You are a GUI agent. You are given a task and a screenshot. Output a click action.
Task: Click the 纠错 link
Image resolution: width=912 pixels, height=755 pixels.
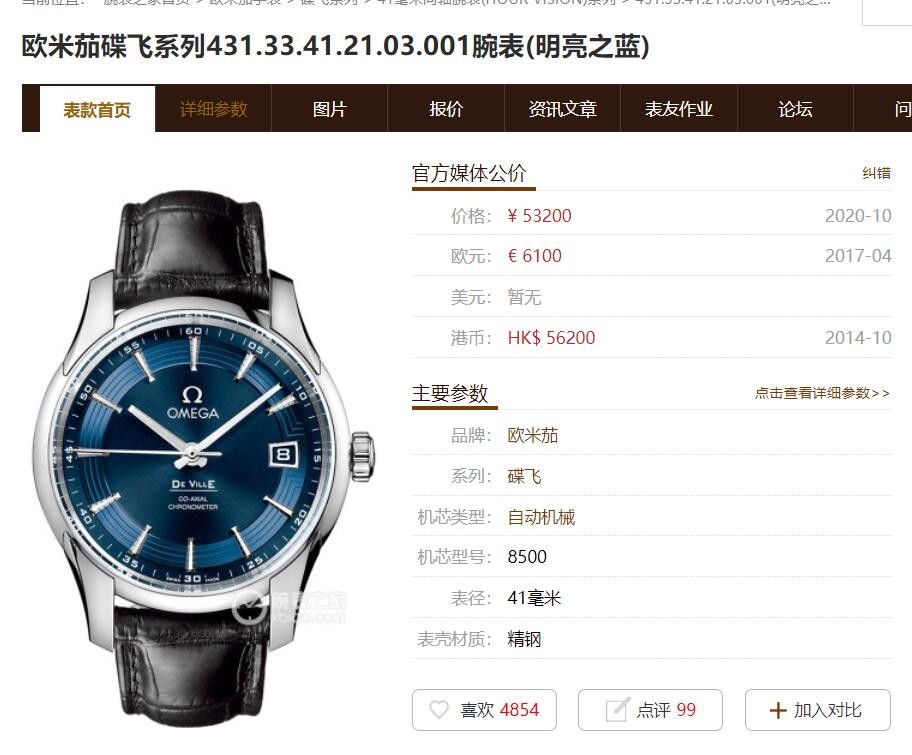click(877, 173)
